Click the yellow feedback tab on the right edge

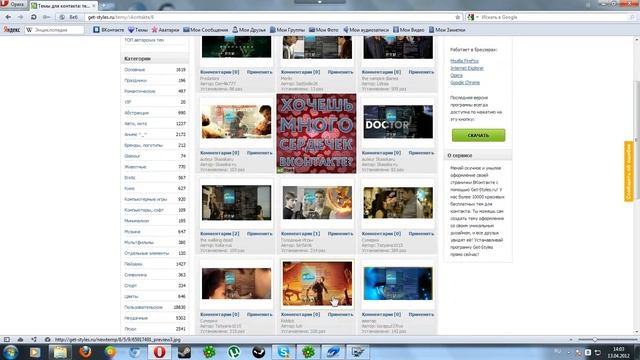[x=628, y=171]
